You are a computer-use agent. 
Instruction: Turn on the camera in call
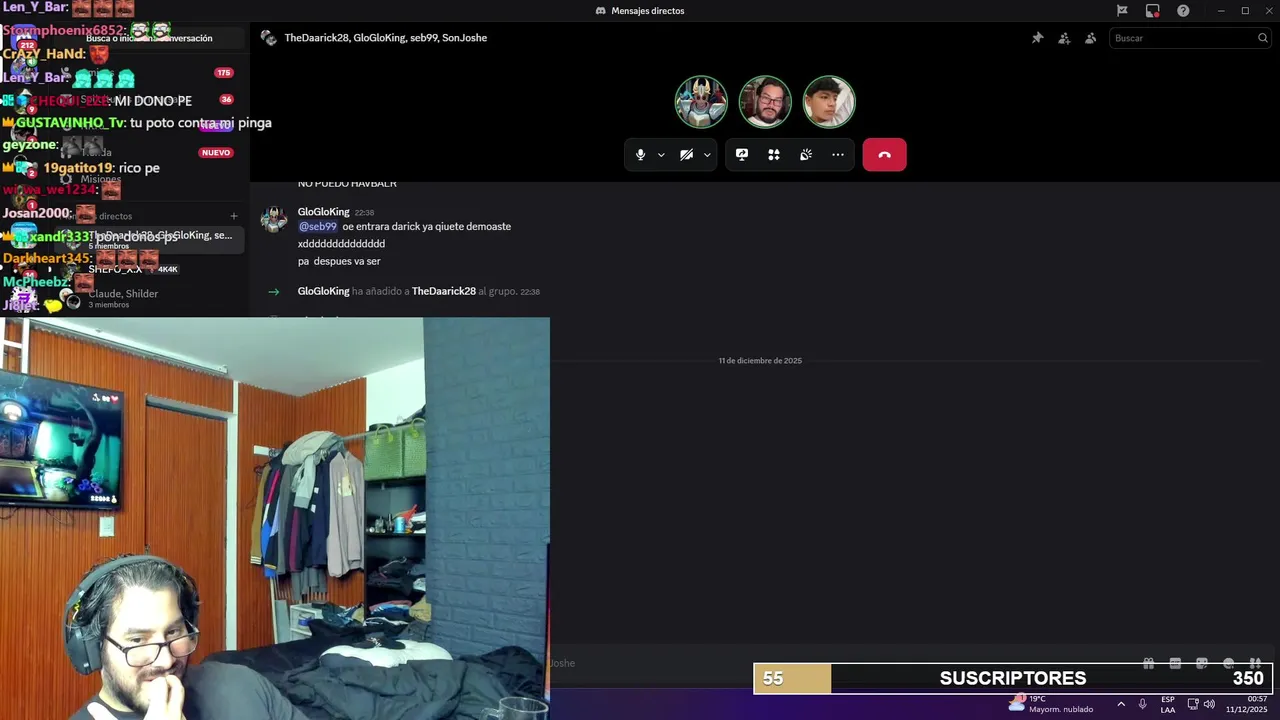point(686,155)
